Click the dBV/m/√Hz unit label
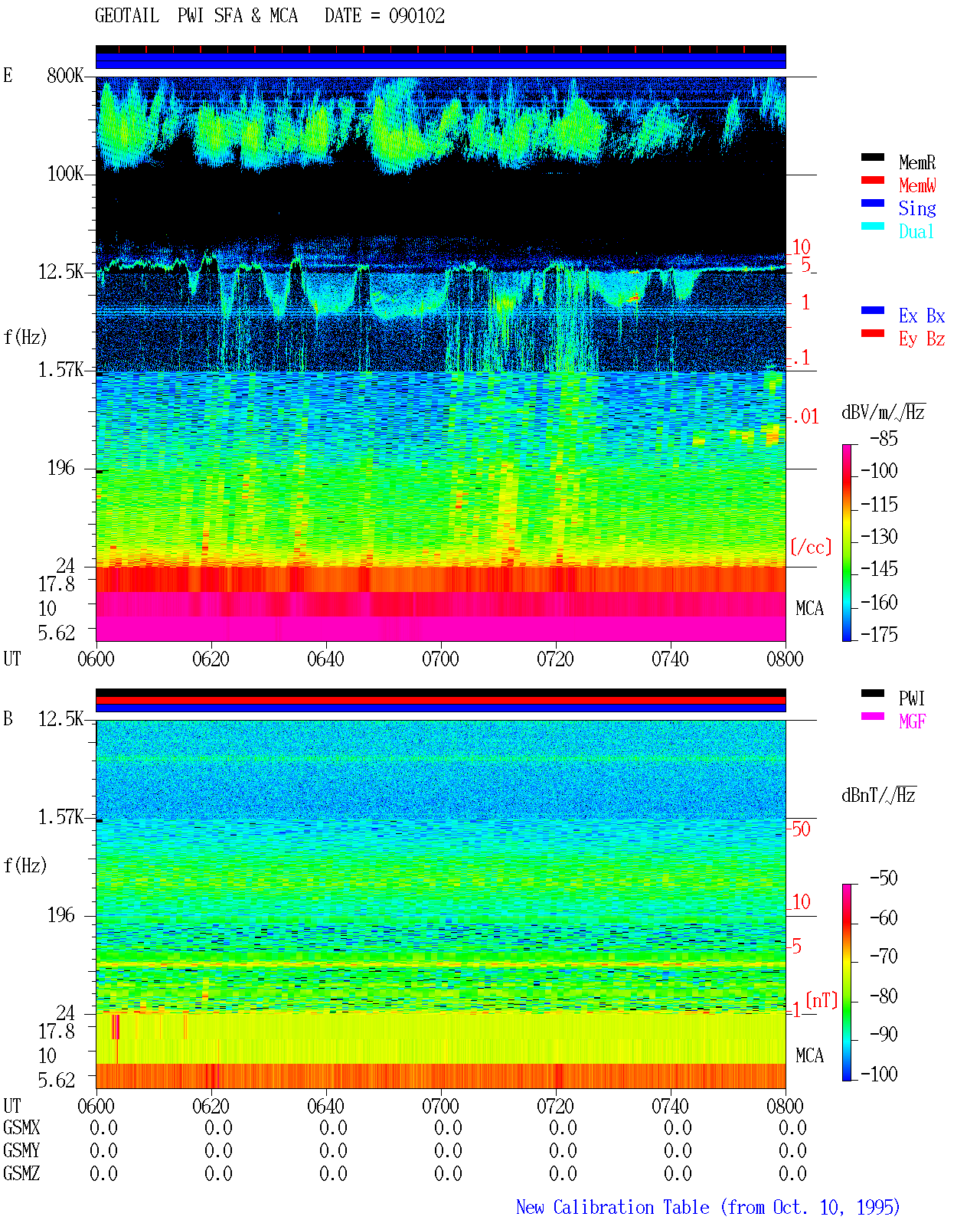The height and width of the screenshot is (1220, 980). click(884, 412)
